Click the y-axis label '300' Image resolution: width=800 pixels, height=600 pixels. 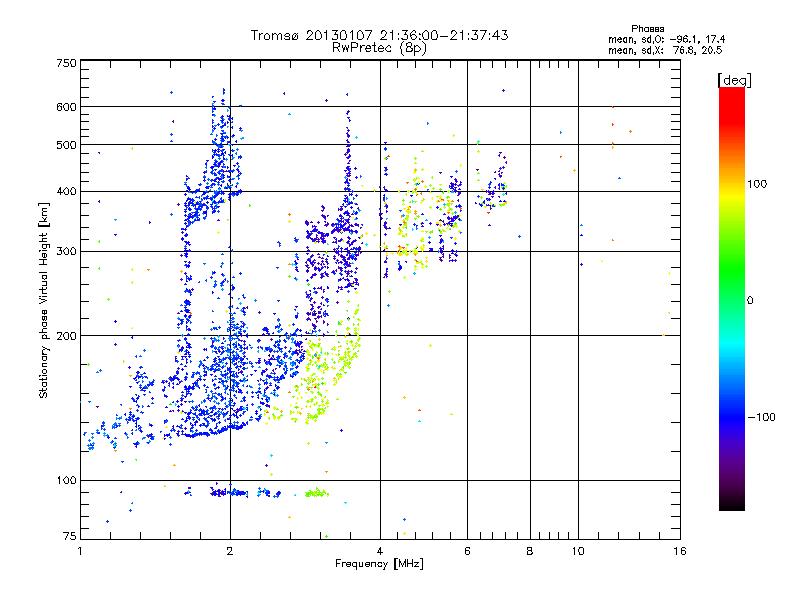[66, 252]
